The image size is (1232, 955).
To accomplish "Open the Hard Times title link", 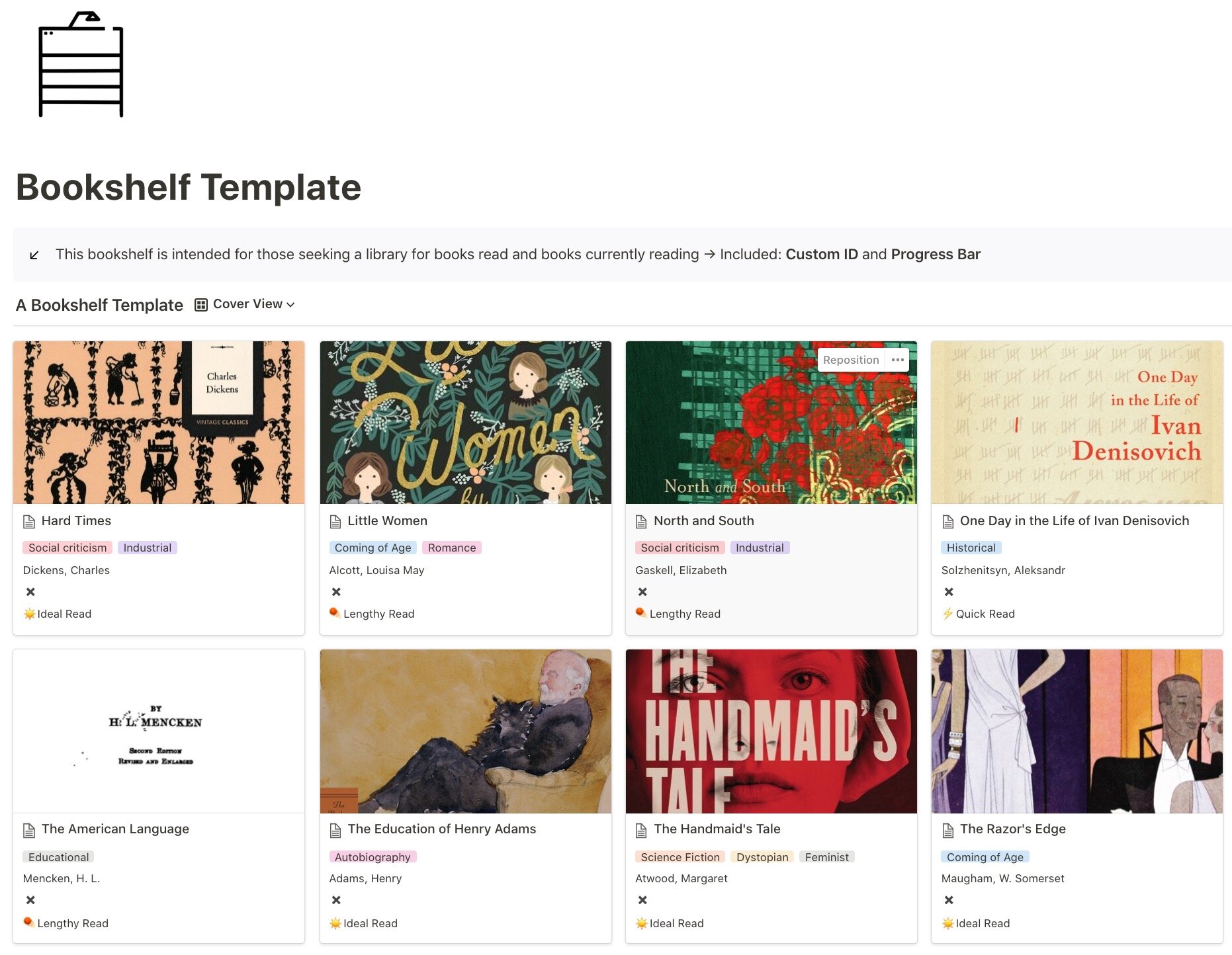I will click(76, 521).
